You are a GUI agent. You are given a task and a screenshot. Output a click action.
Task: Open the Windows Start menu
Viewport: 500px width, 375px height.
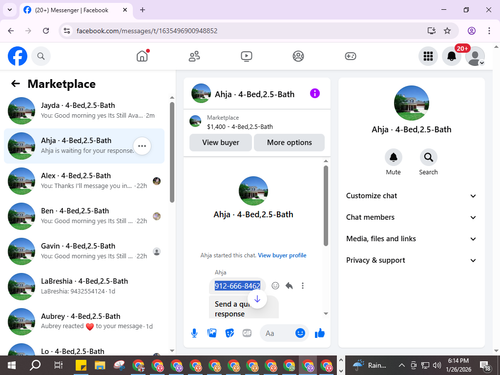pos(12,366)
